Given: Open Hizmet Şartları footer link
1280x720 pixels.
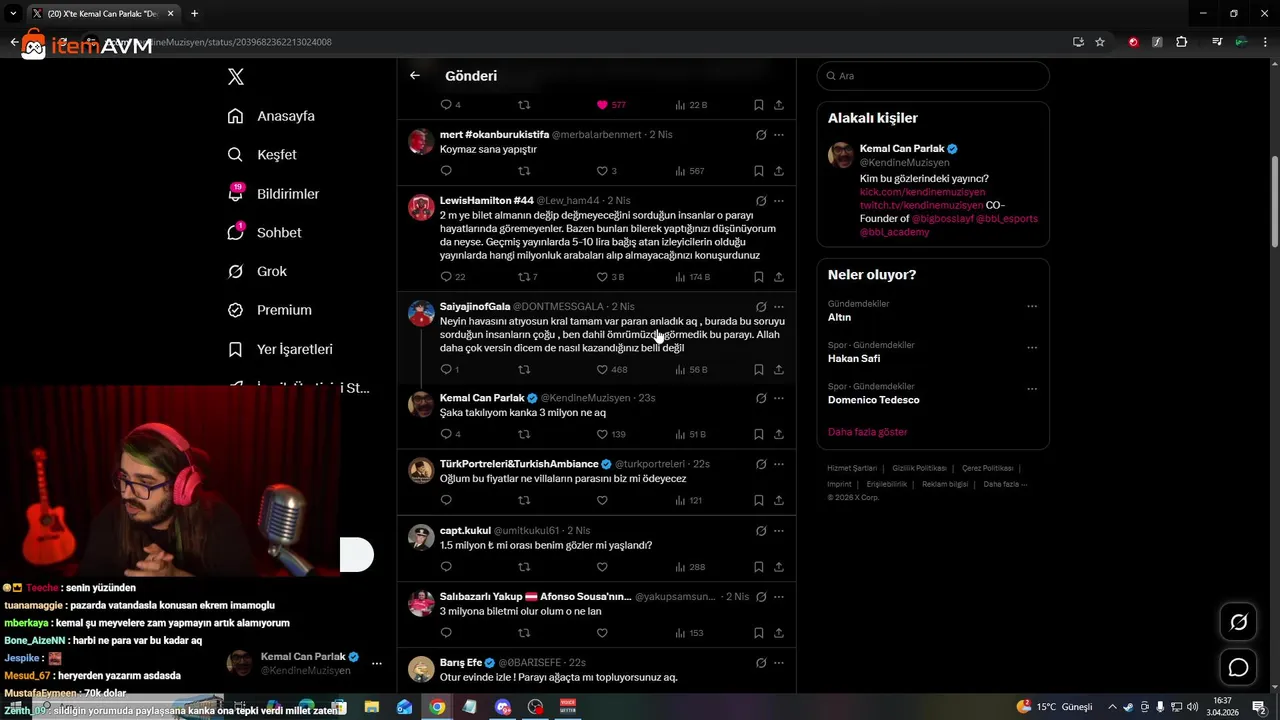Looking at the screenshot, I should pos(852,468).
